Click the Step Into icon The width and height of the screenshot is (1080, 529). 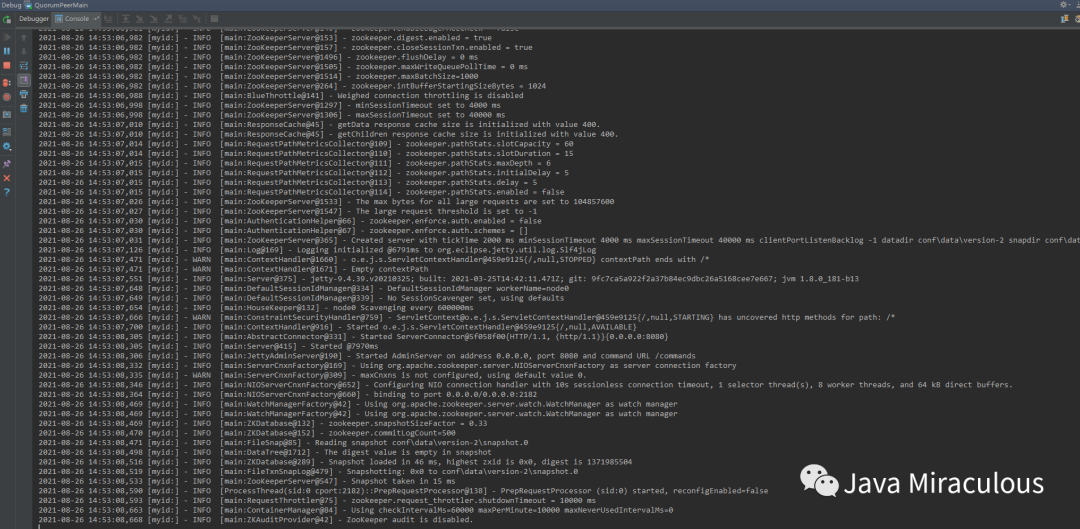(140, 19)
